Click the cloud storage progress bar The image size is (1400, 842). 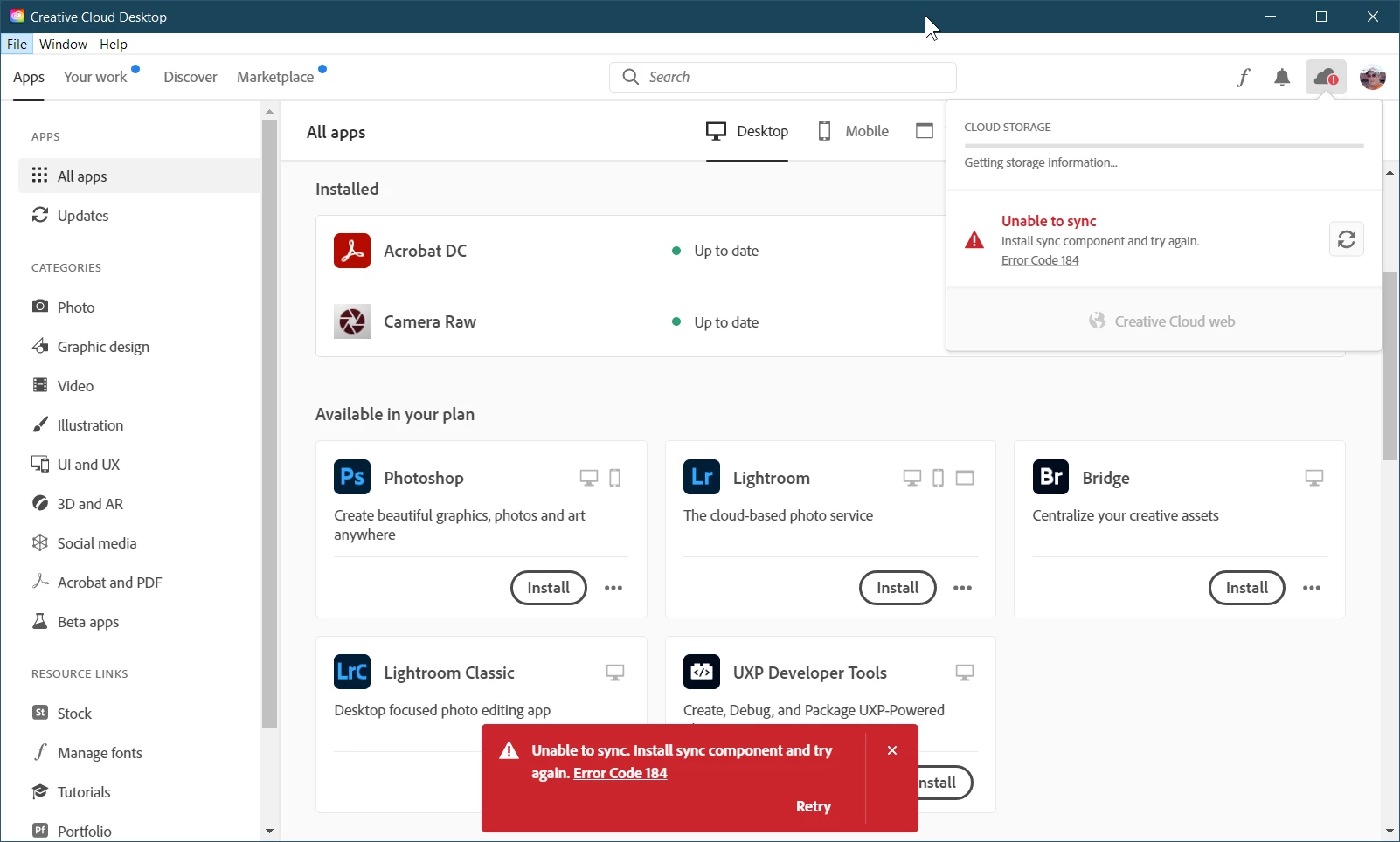tap(1164, 146)
